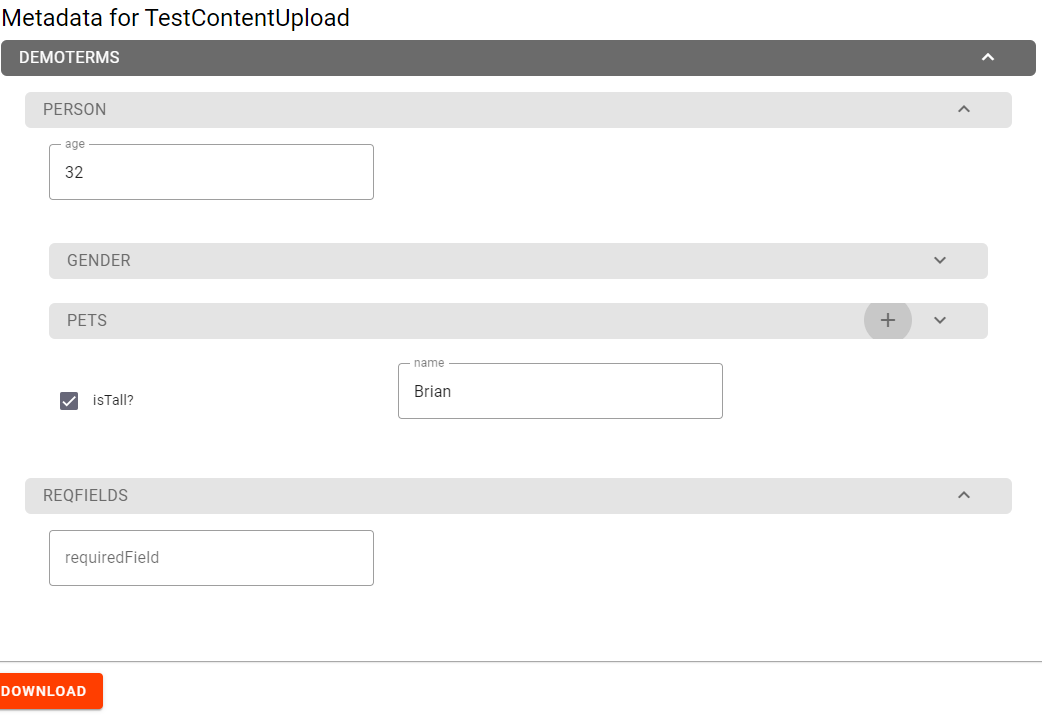The image size is (1042, 723).
Task: Uncheck the isTall? checkbox
Action: [x=68, y=400]
